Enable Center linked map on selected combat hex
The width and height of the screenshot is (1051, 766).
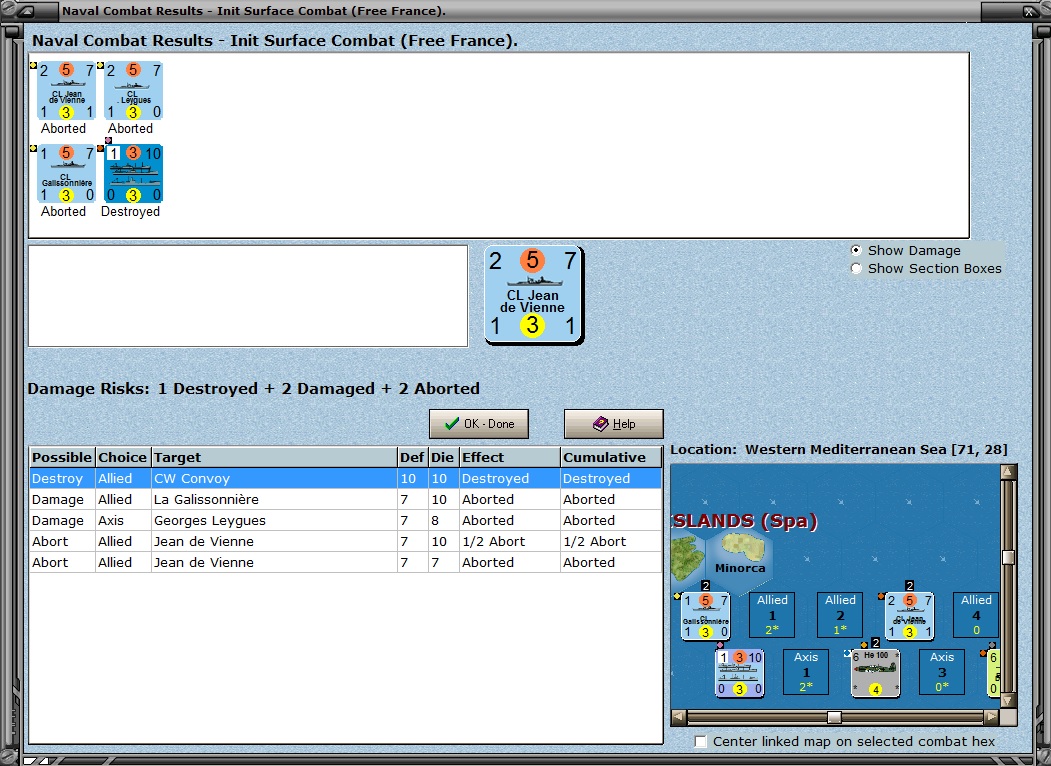[x=700, y=741]
